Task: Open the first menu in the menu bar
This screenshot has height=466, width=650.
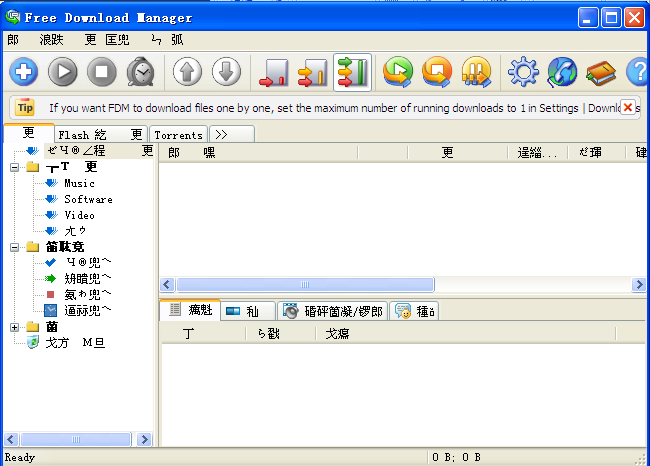Action: click(13, 40)
